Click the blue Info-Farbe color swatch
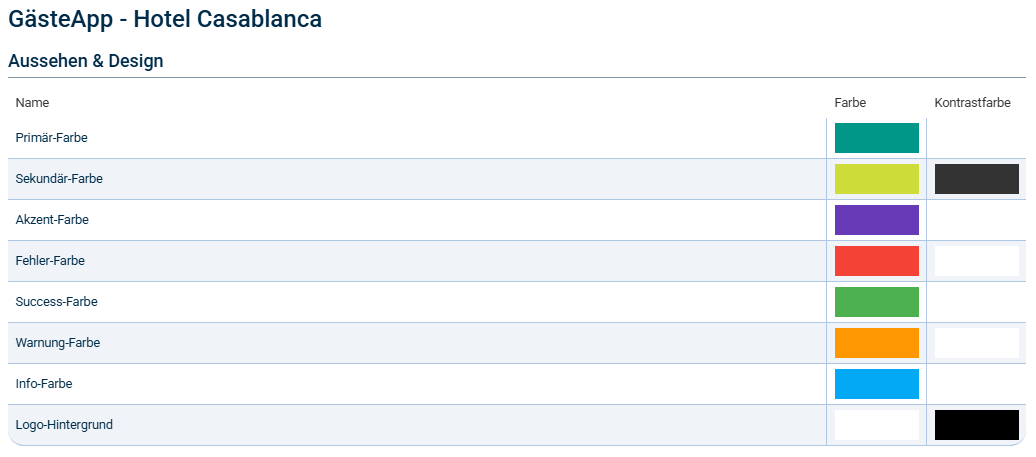Image resolution: width=1036 pixels, height=457 pixels. point(876,384)
